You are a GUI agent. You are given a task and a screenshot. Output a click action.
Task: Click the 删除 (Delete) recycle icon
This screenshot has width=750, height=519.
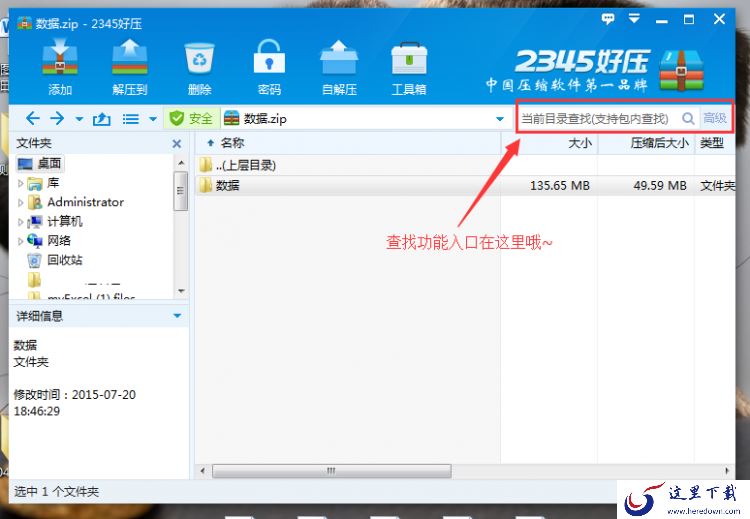tap(199, 67)
